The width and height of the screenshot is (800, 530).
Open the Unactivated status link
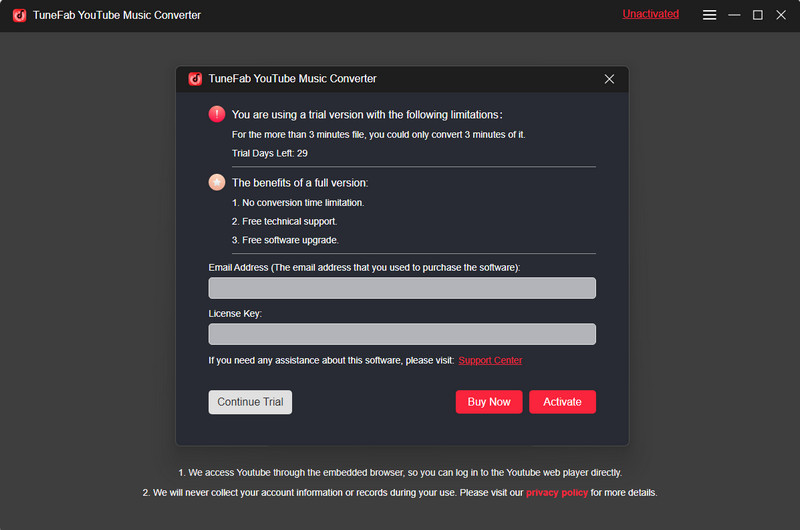pyautogui.click(x=651, y=14)
